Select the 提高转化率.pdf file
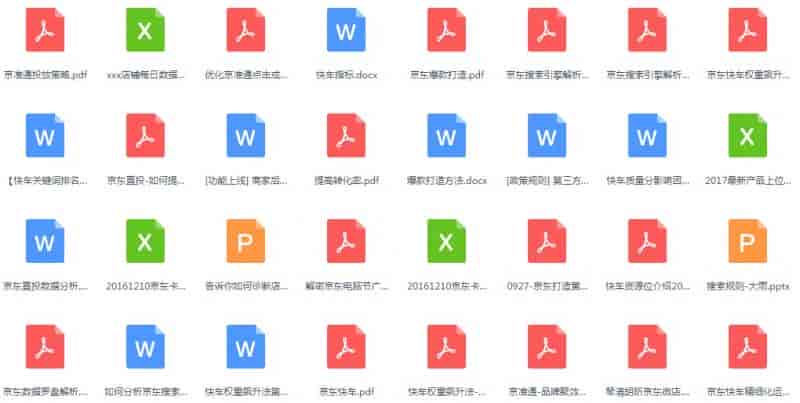The width and height of the screenshot is (800, 403). (x=346, y=135)
